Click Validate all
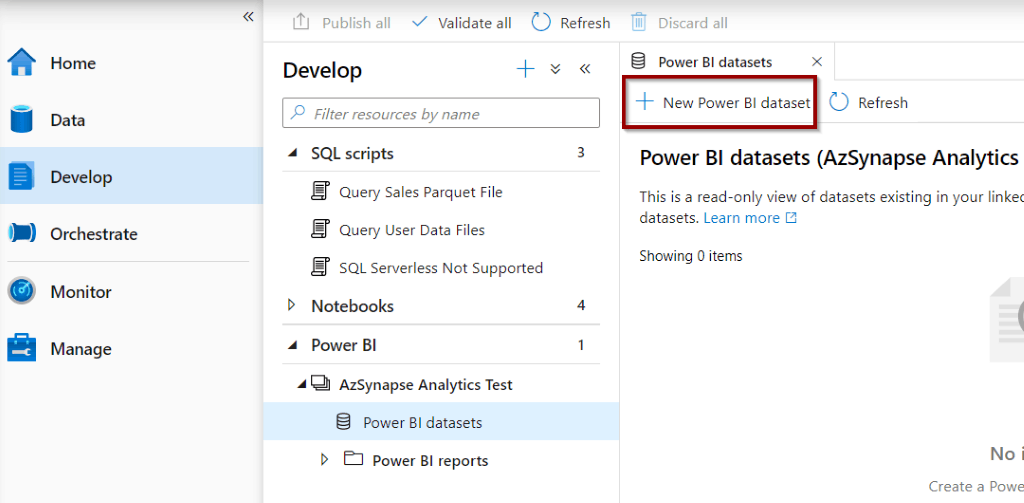 pos(462,23)
